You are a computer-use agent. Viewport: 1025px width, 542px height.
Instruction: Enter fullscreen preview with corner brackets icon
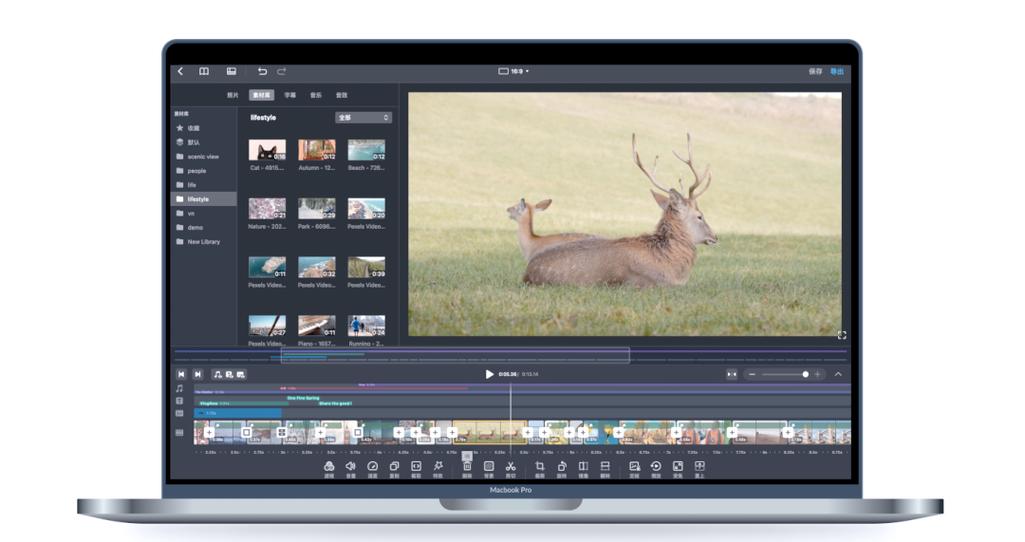point(842,335)
